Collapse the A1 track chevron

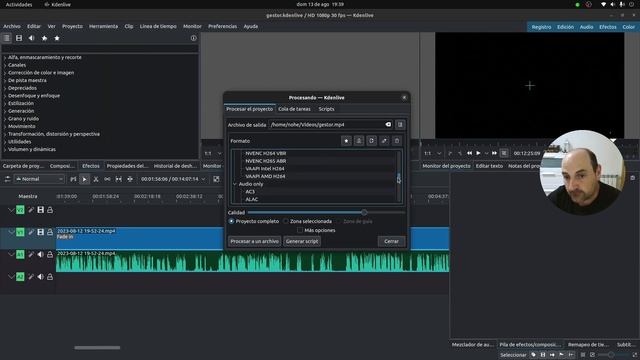coord(11,254)
